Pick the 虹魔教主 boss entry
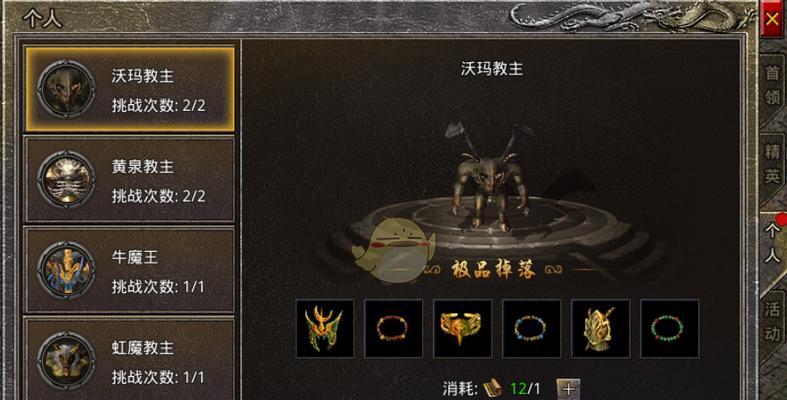 click(130, 359)
